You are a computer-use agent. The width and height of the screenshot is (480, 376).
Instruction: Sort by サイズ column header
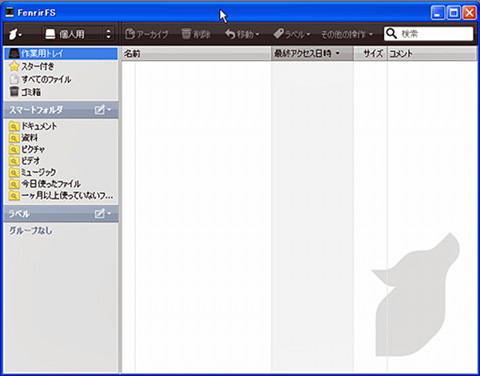370,53
